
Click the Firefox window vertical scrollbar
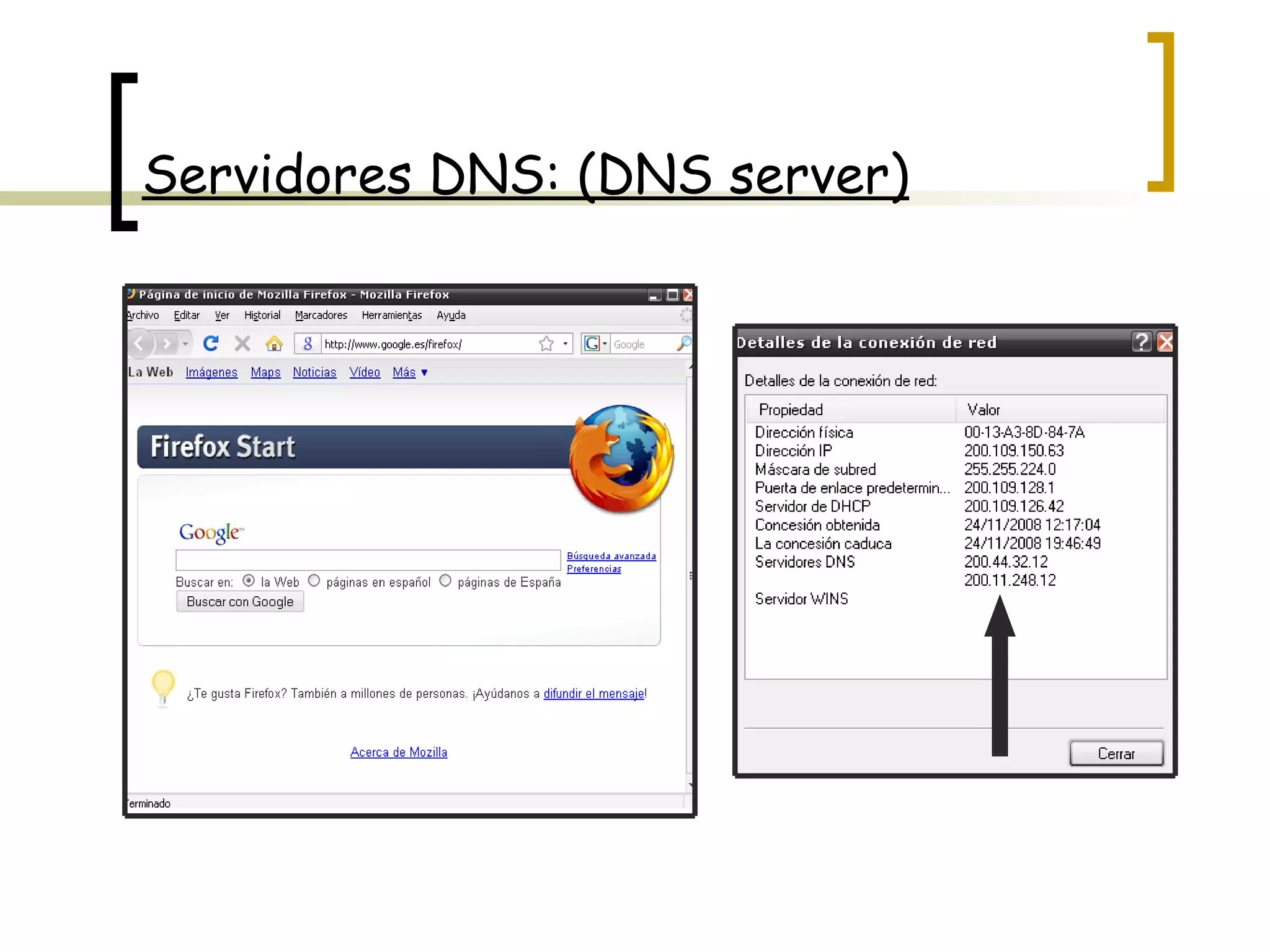(690, 576)
